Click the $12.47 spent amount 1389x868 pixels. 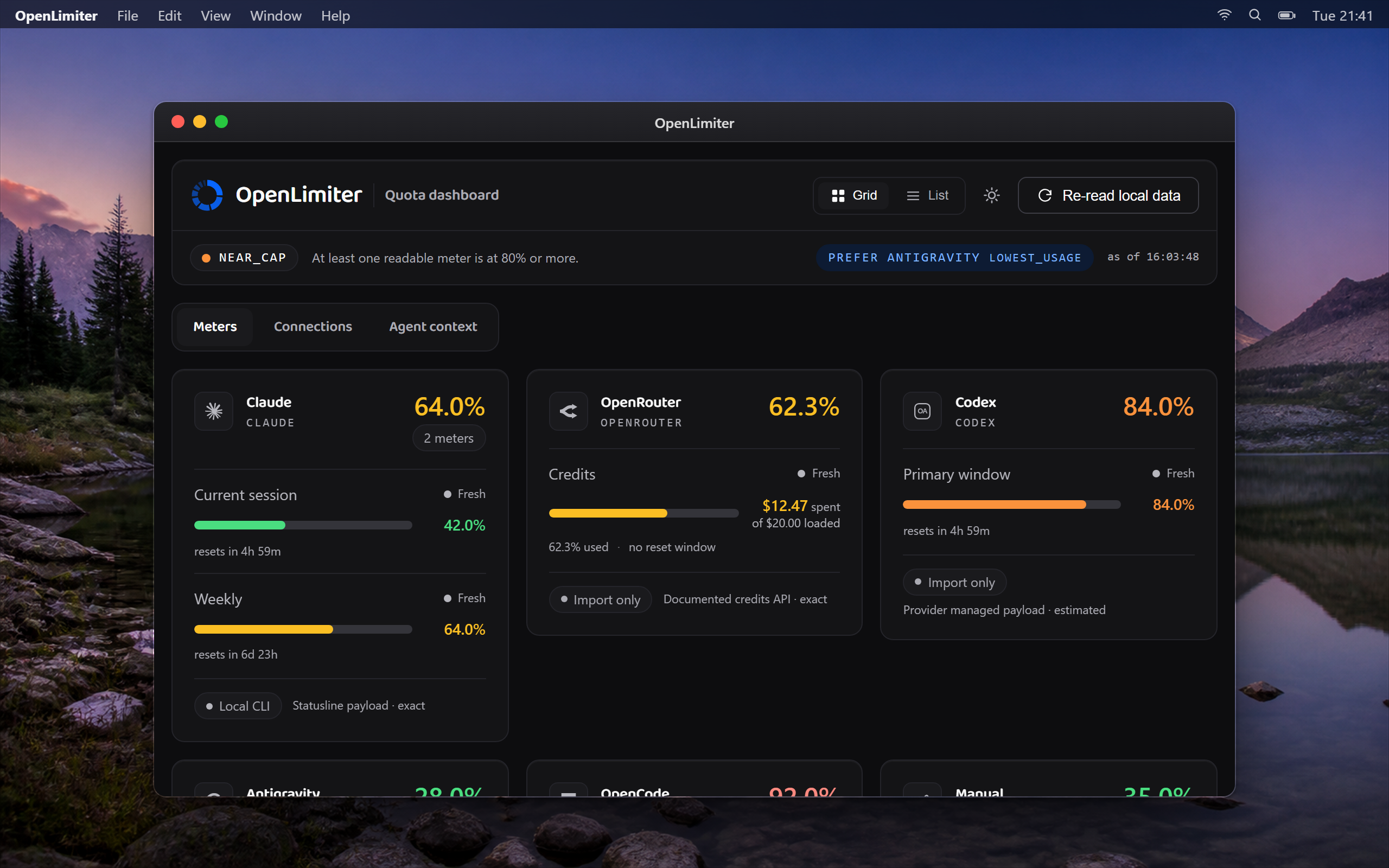785,506
